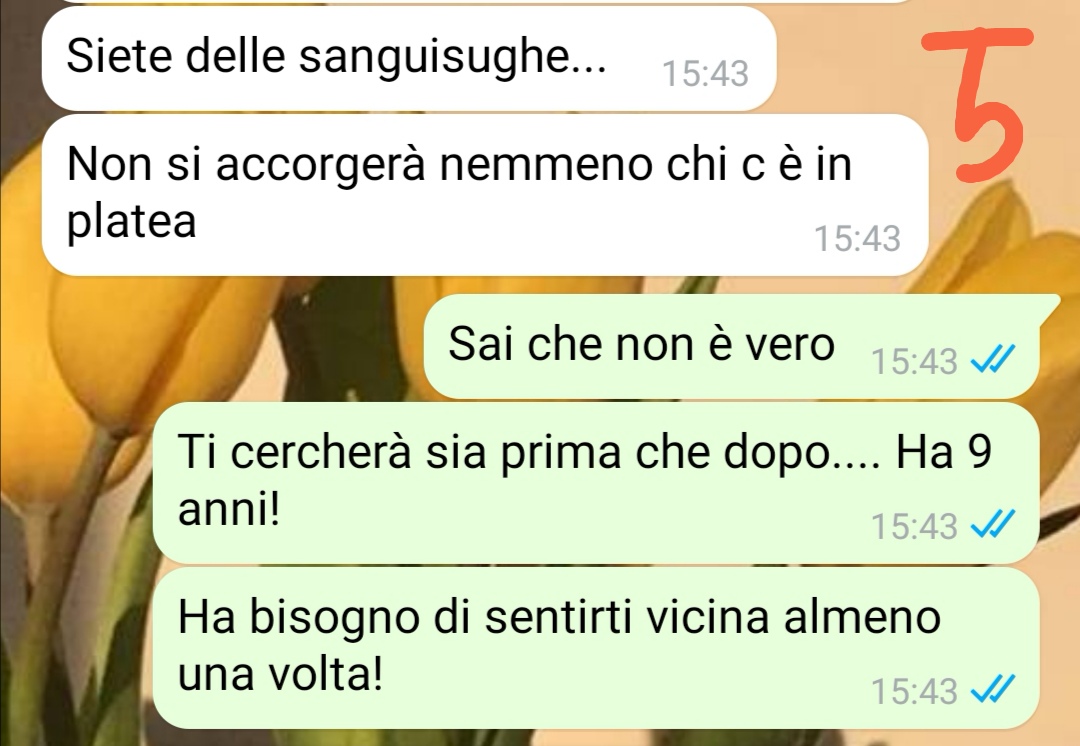Click the blue ticks on "una volta!" message
The height and width of the screenshot is (746, 1080).
click(x=993, y=689)
